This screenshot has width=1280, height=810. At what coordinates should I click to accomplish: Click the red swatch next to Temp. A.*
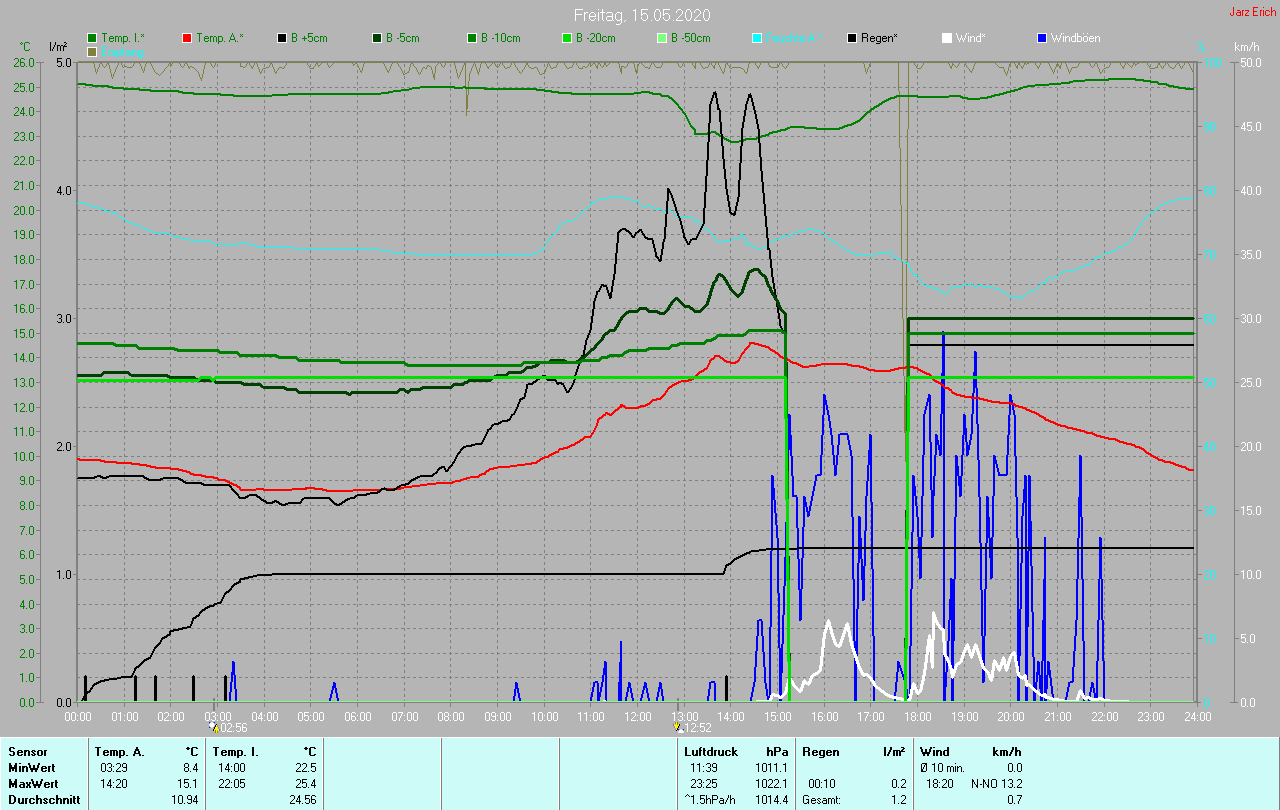pyautogui.click(x=187, y=38)
